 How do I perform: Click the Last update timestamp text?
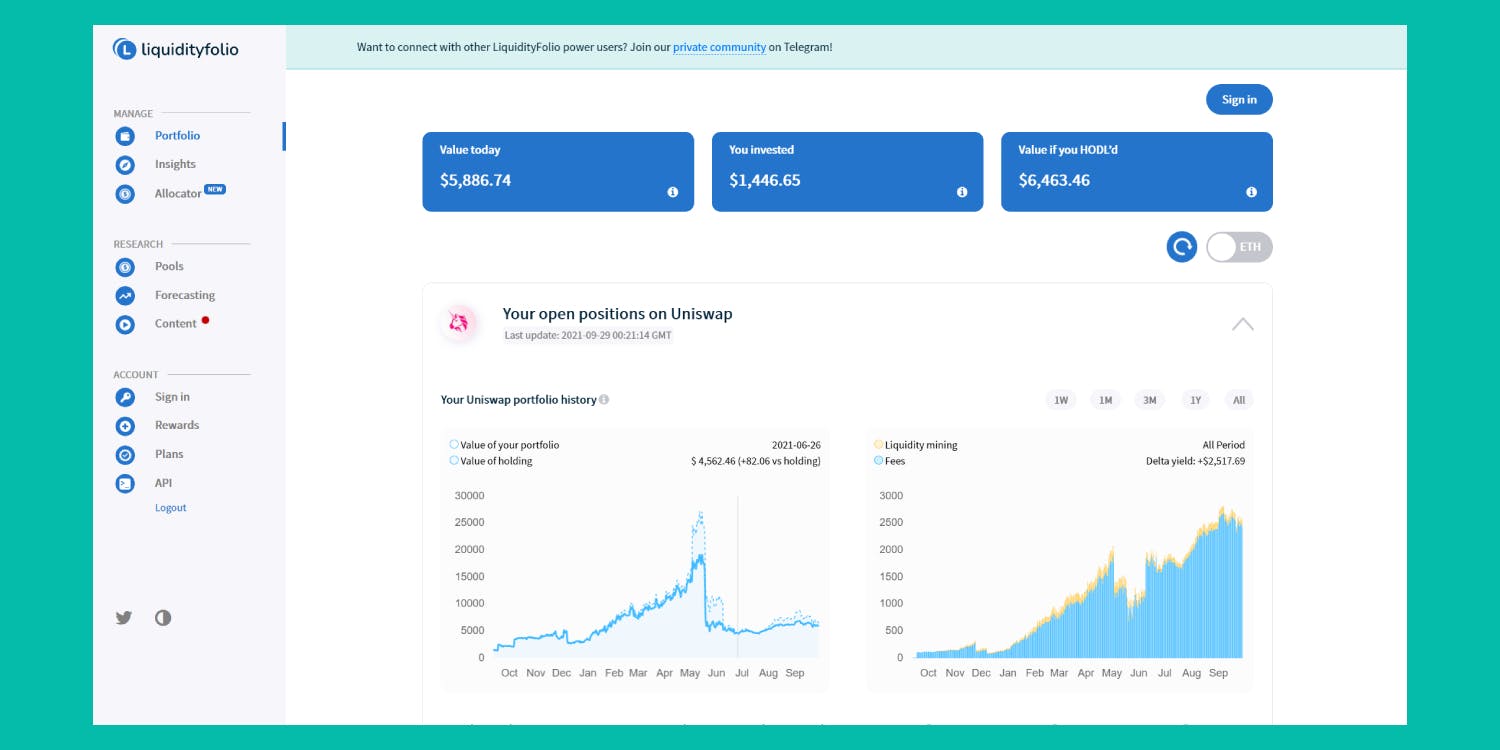click(x=588, y=336)
